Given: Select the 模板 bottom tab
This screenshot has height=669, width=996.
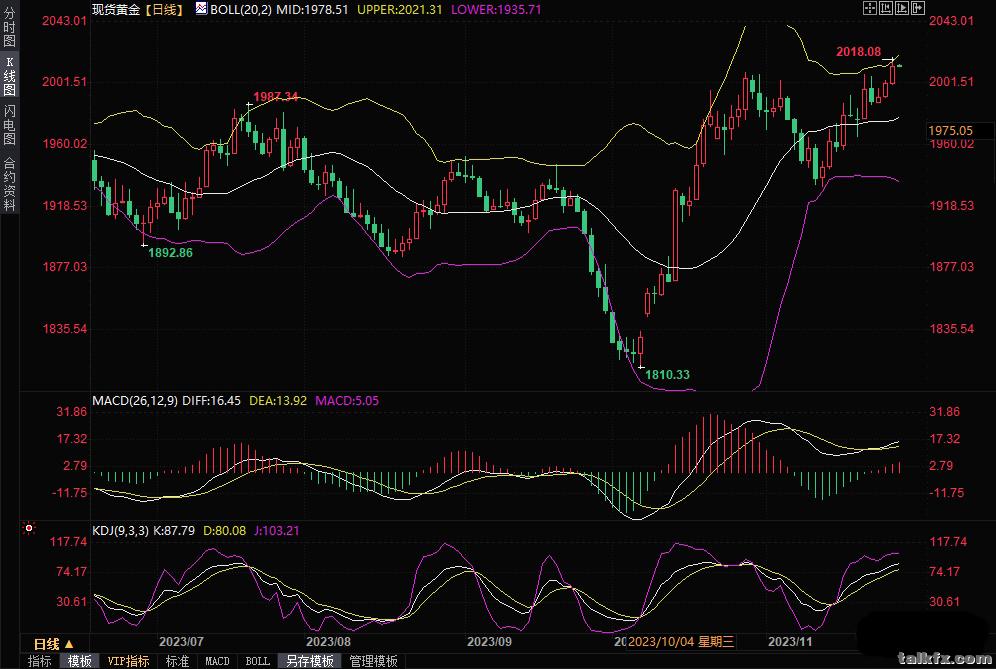Looking at the screenshot, I should coord(79,661).
